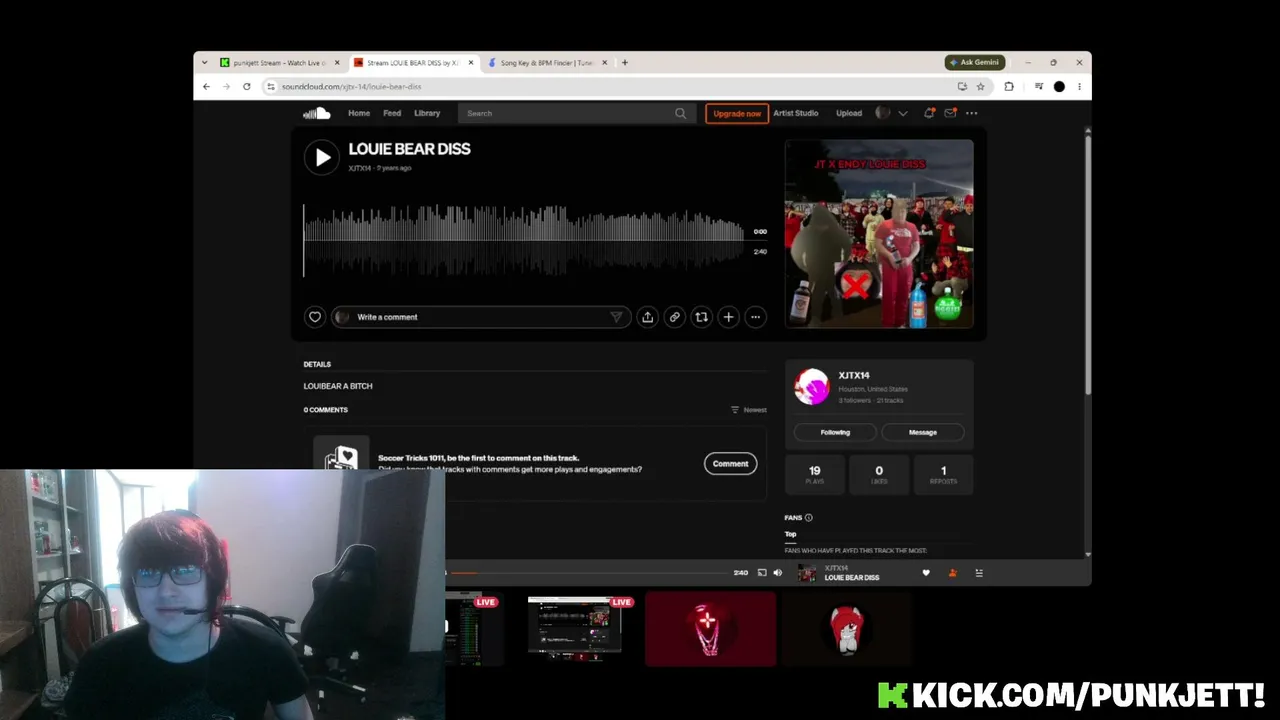This screenshot has width=1280, height=720.
Task: Repost the track using repost icon
Action: (x=702, y=317)
